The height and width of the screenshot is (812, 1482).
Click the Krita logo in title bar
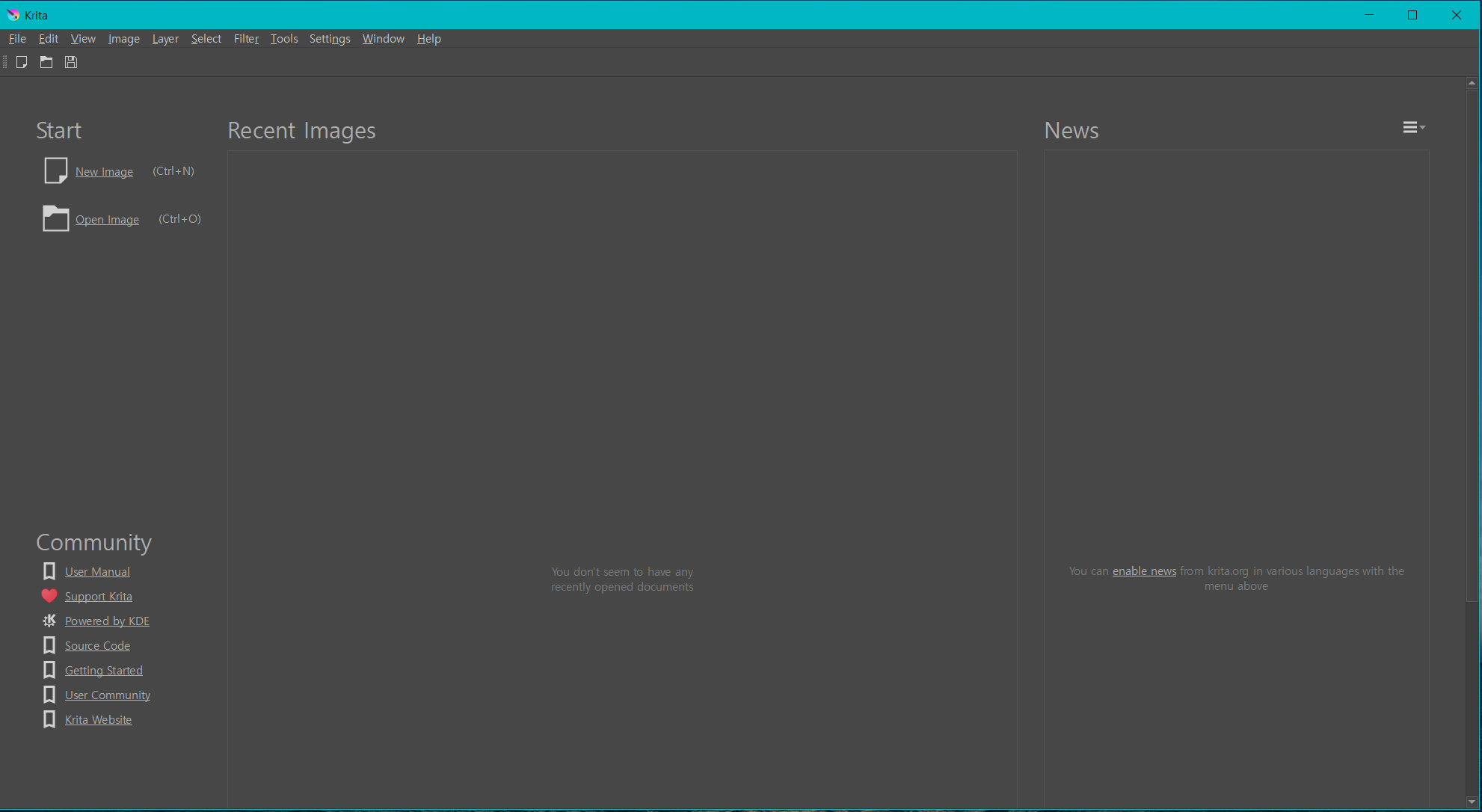click(x=13, y=15)
